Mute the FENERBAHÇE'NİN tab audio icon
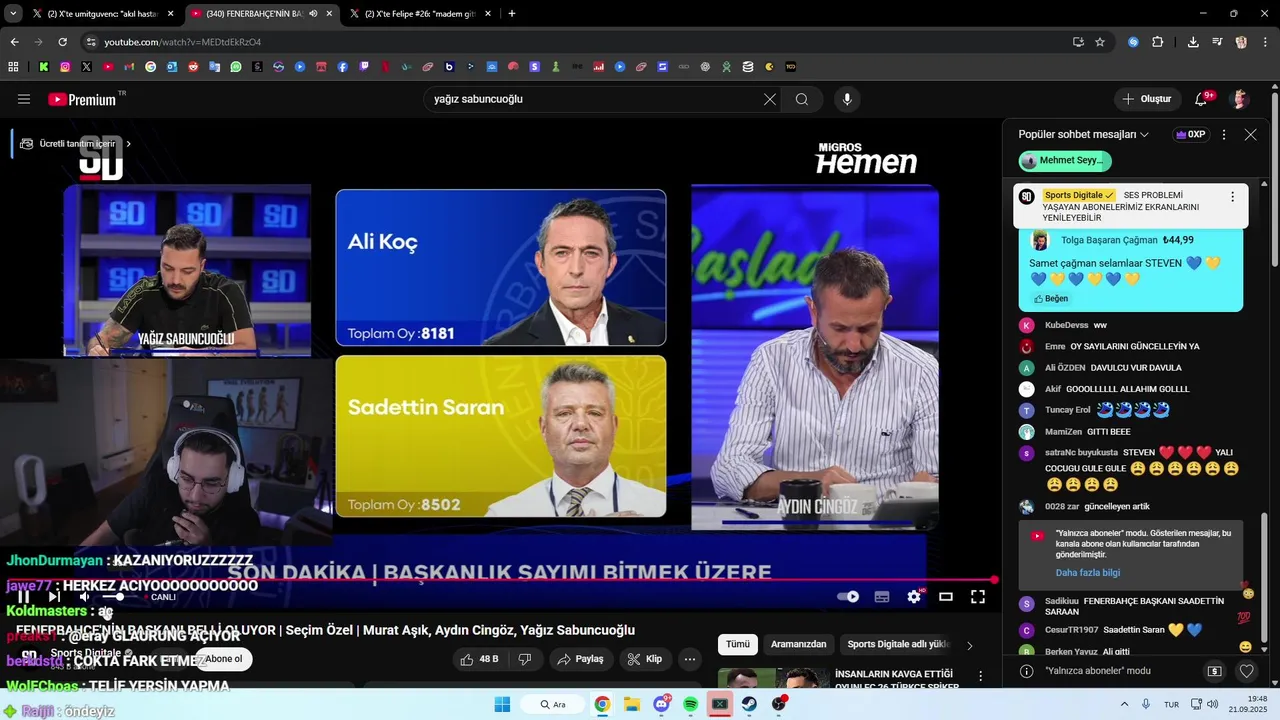The image size is (1280, 720). point(313,14)
